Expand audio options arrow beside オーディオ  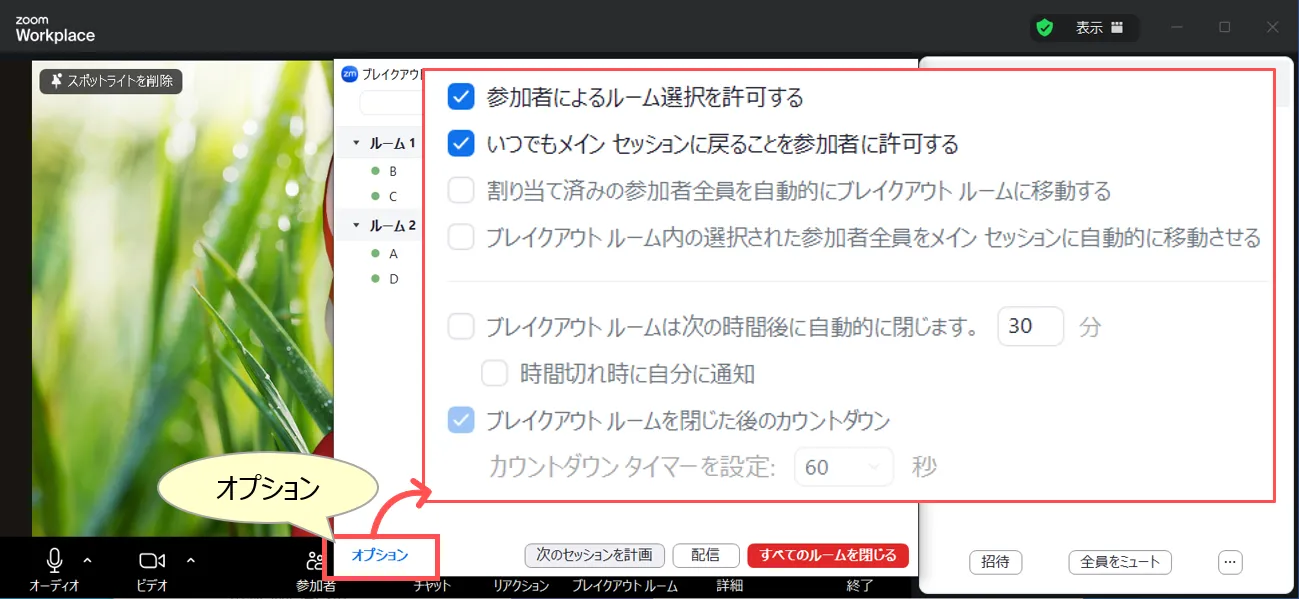coord(87,560)
